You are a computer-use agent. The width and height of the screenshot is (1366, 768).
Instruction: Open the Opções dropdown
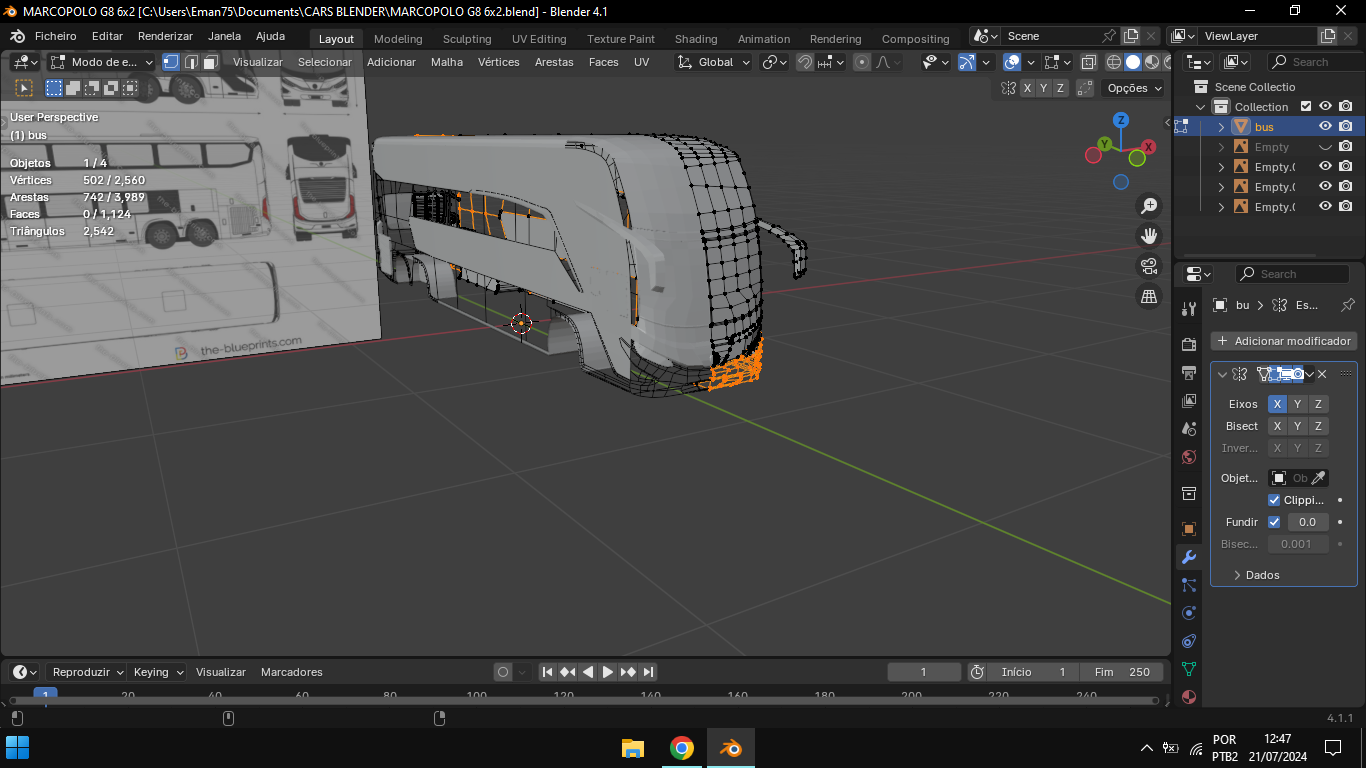click(x=1134, y=88)
